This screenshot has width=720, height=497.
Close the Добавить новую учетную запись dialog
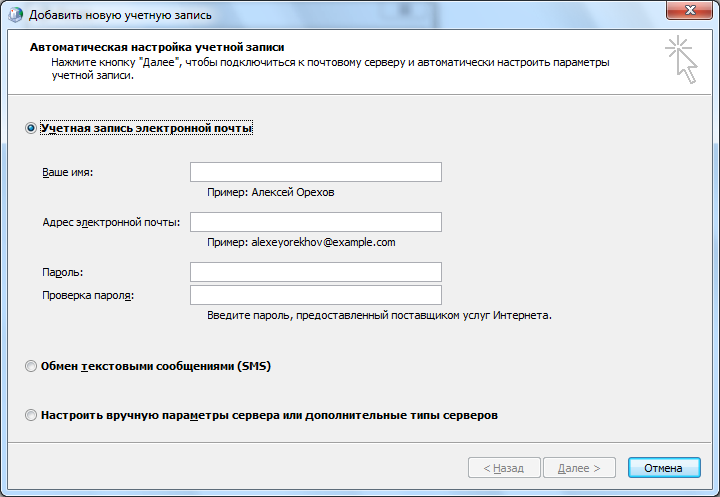[690, 10]
